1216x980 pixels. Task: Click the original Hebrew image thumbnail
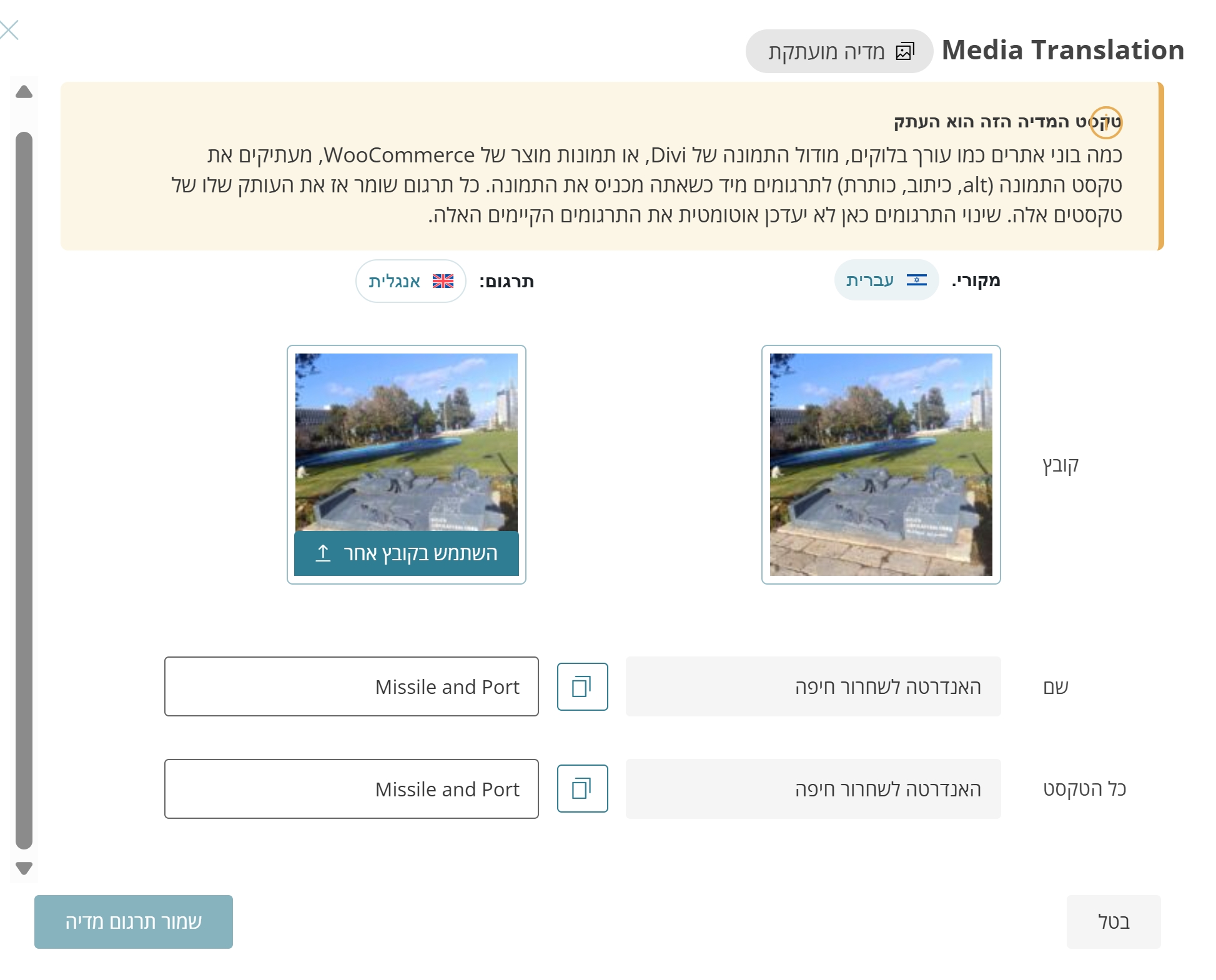[881, 463]
